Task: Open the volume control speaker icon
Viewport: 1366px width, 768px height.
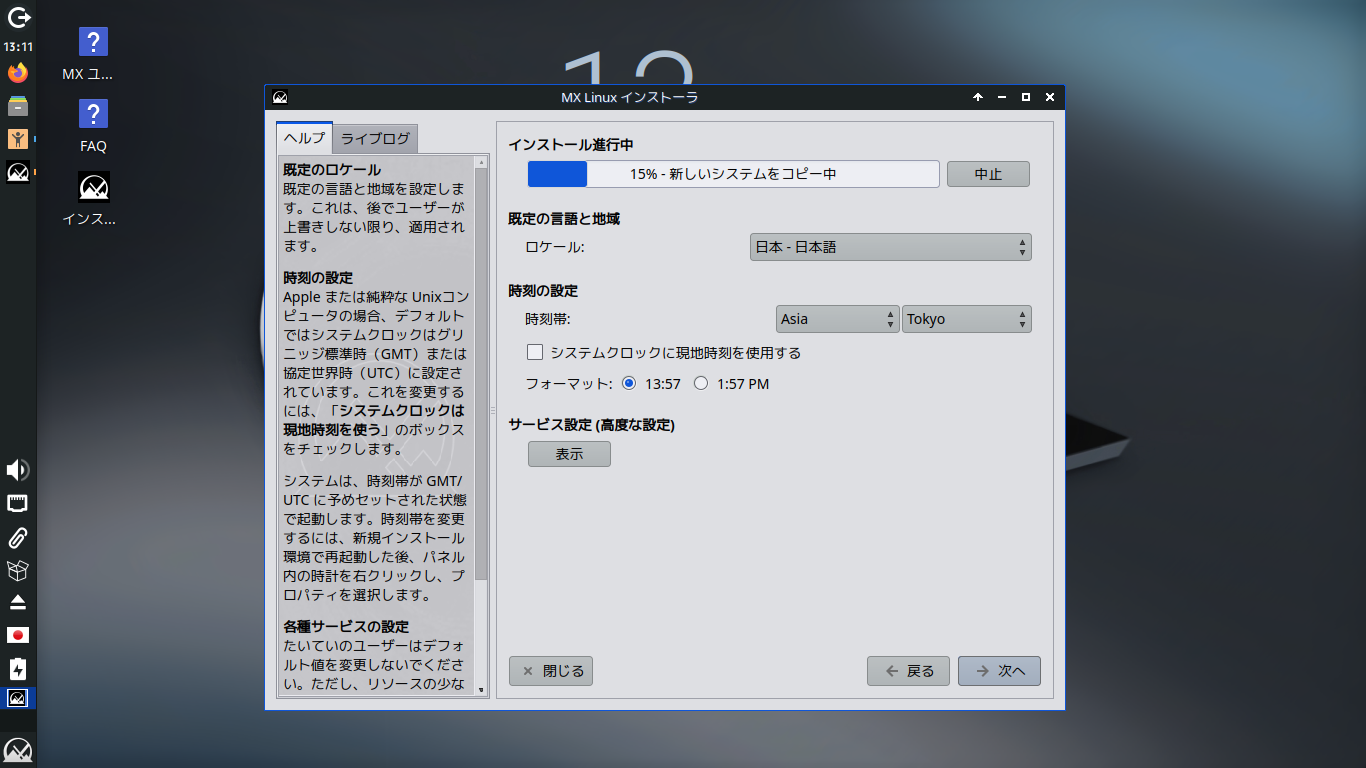Action: click(18, 470)
